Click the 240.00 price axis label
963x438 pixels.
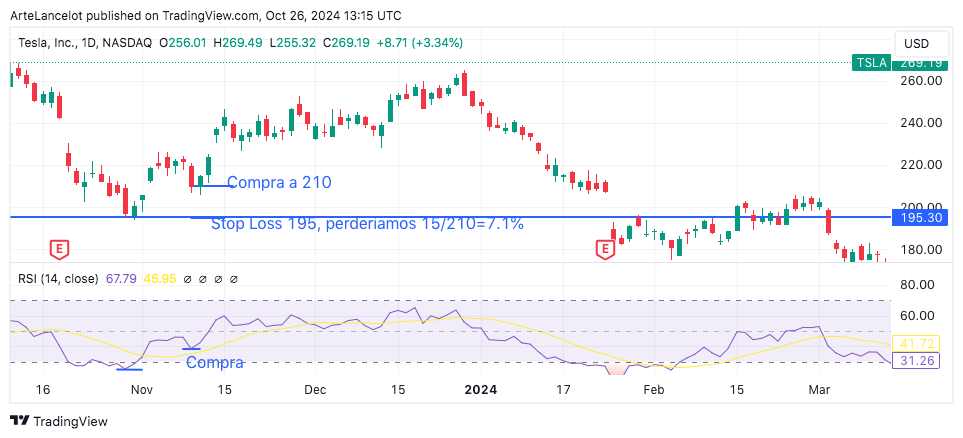click(x=921, y=123)
